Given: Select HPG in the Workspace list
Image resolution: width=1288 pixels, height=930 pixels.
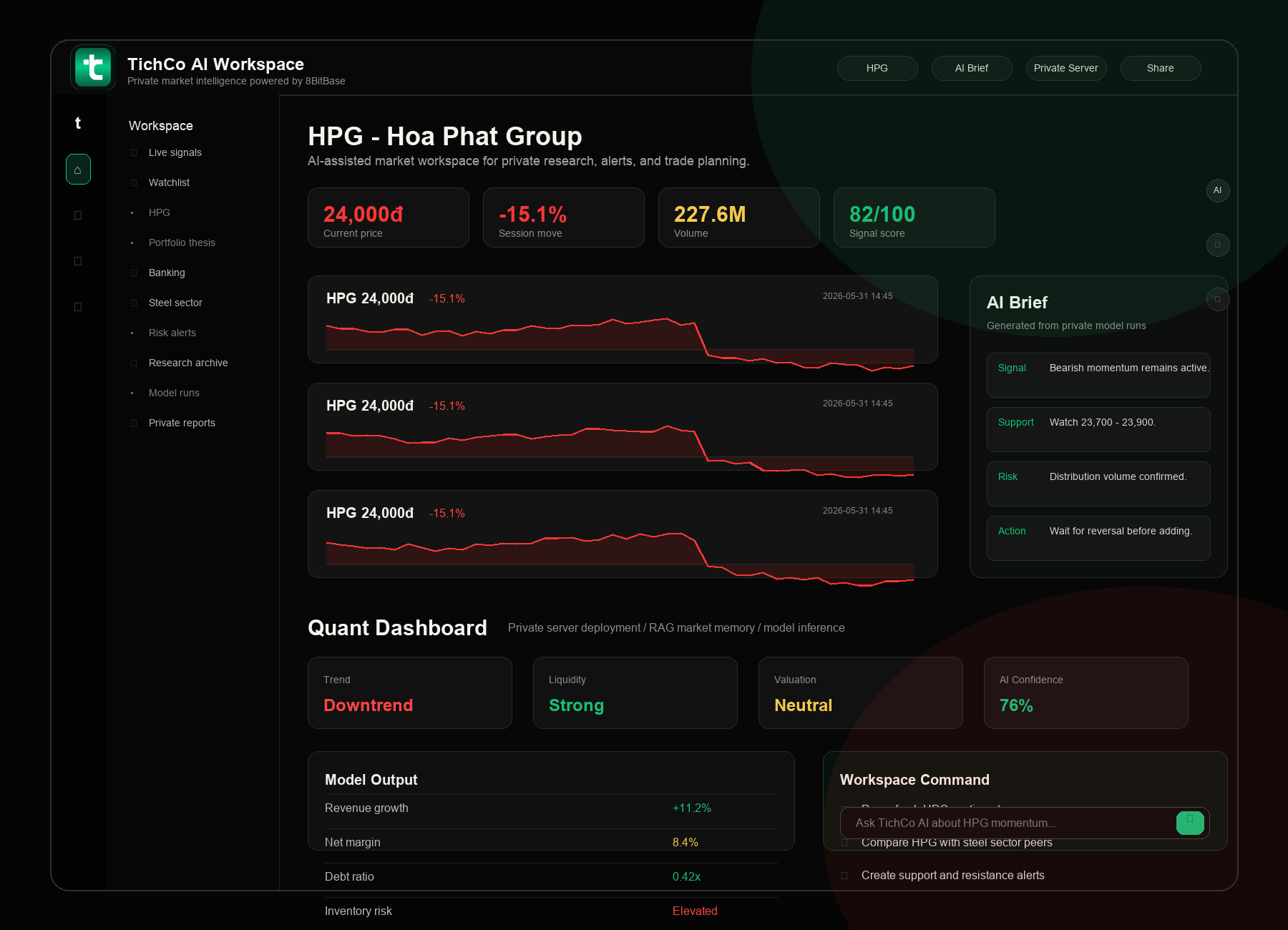Looking at the screenshot, I should pos(160,212).
